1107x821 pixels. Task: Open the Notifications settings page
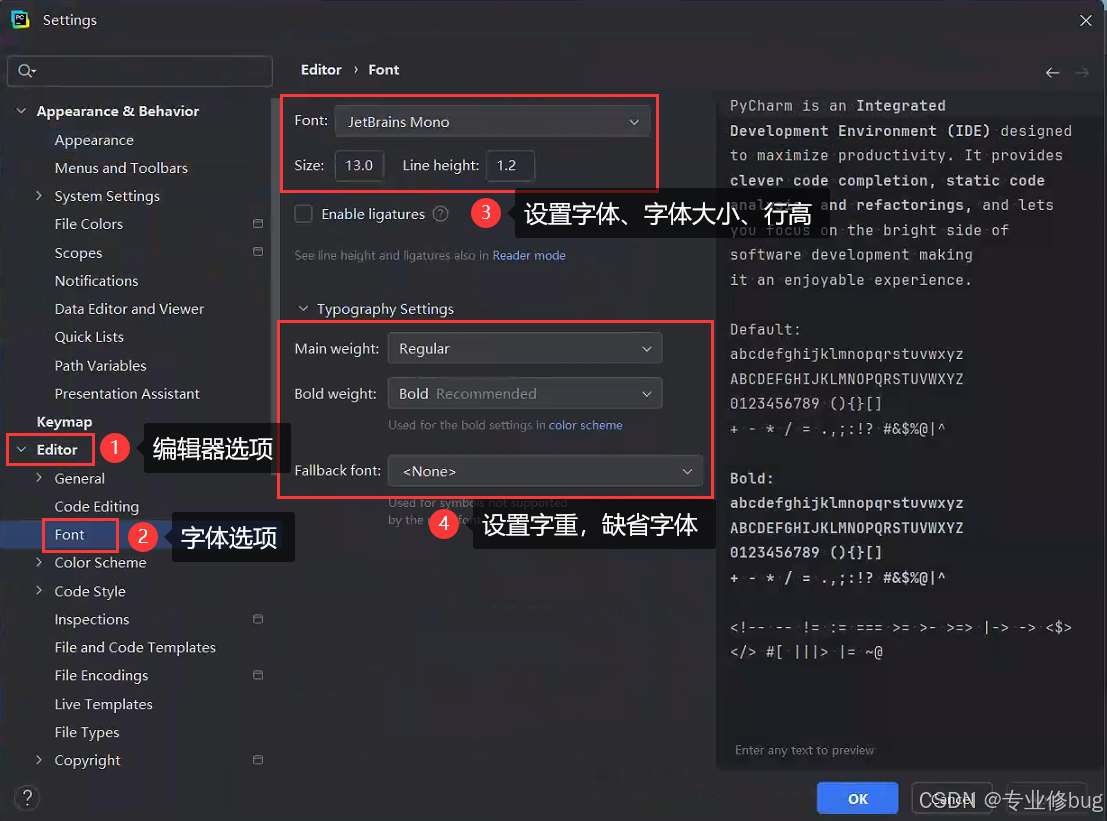(96, 281)
